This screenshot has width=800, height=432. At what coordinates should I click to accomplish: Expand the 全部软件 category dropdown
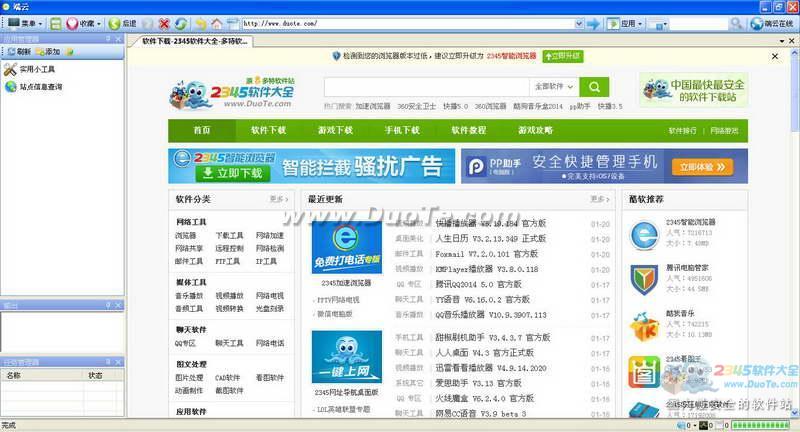coord(554,87)
